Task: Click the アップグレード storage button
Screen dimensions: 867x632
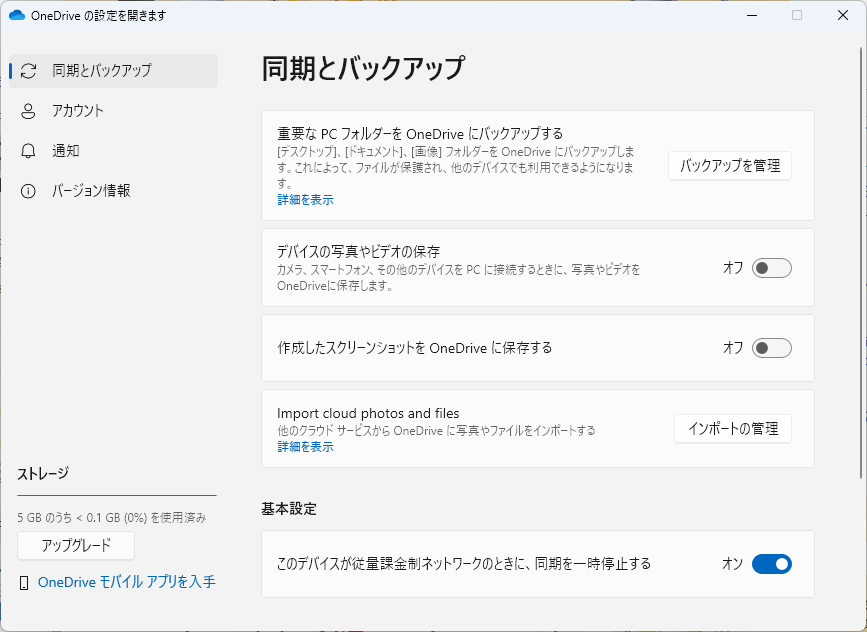Action: [x=76, y=546]
